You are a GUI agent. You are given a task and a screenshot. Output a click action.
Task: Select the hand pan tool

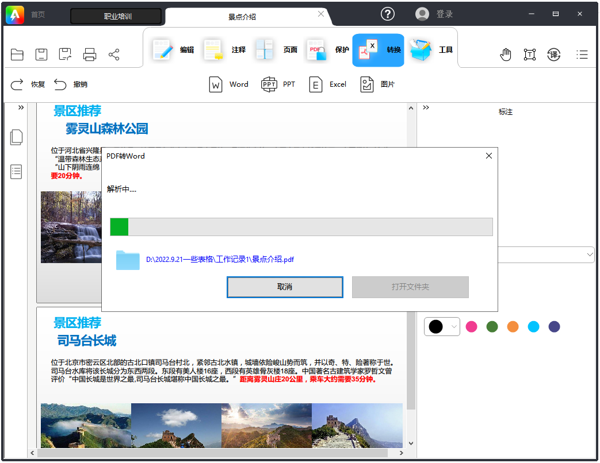(506, 54)
